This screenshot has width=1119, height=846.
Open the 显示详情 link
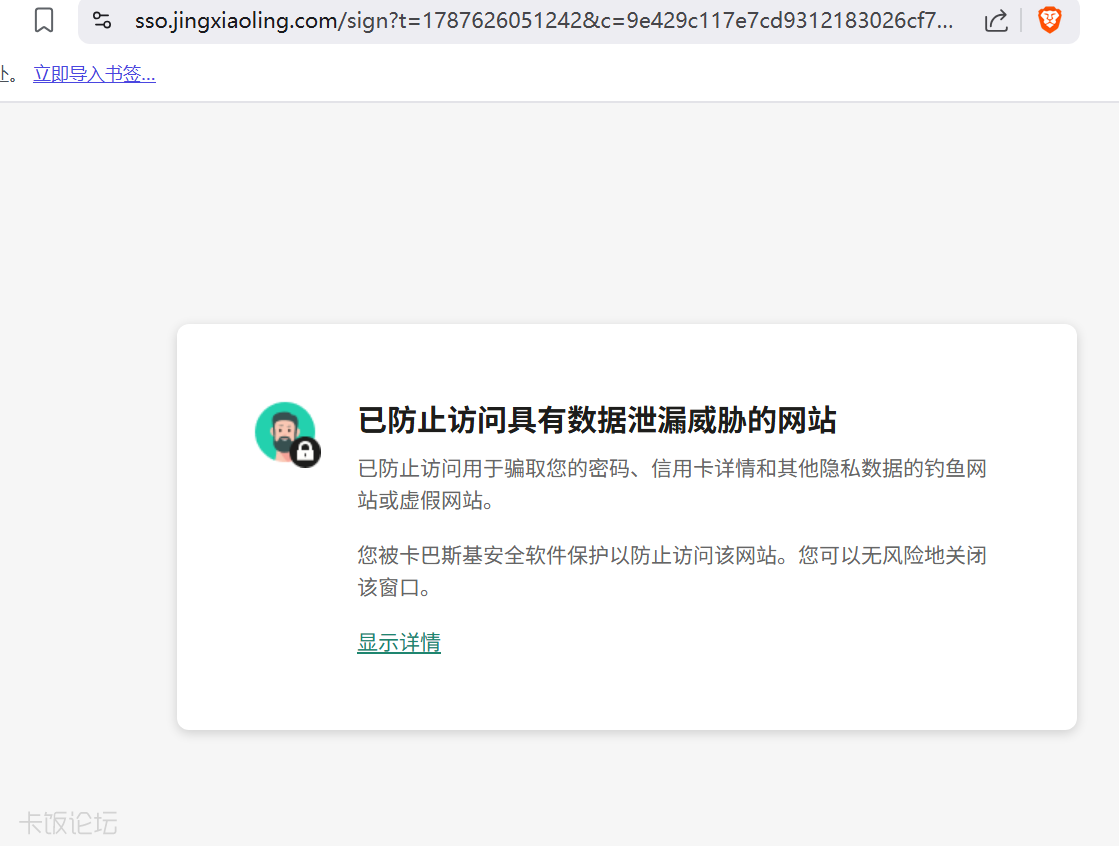pos(399,643)
